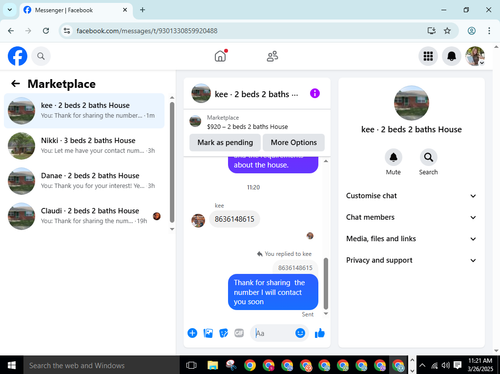Open Chrome tab search dropdown arrow
500x374 pixels.
click(10, 10)
